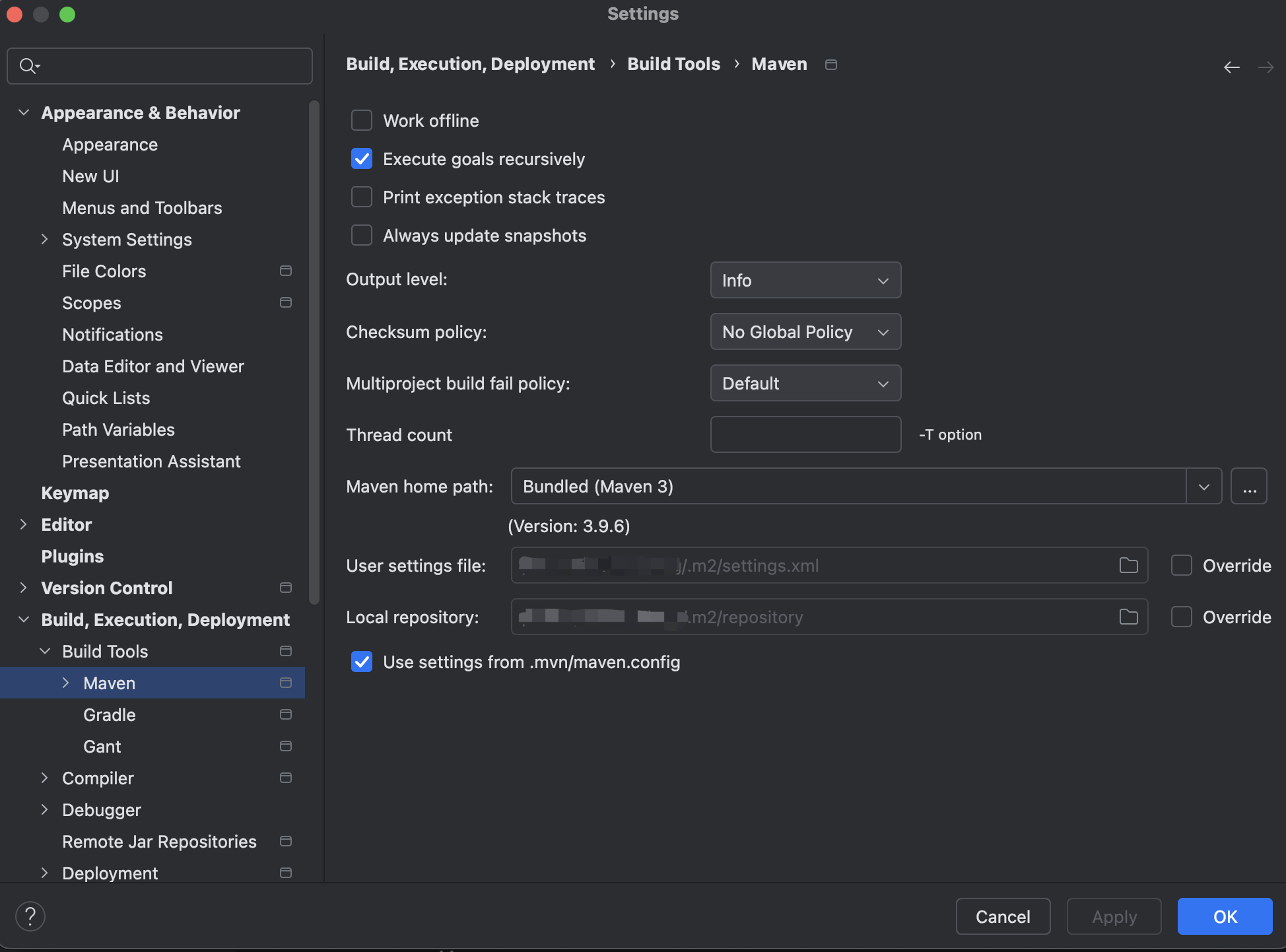Image resolution: width=1286 pixels, height=952 pixels.
Task: Check Override for Local repository
Action: (x=1182, y=617)
